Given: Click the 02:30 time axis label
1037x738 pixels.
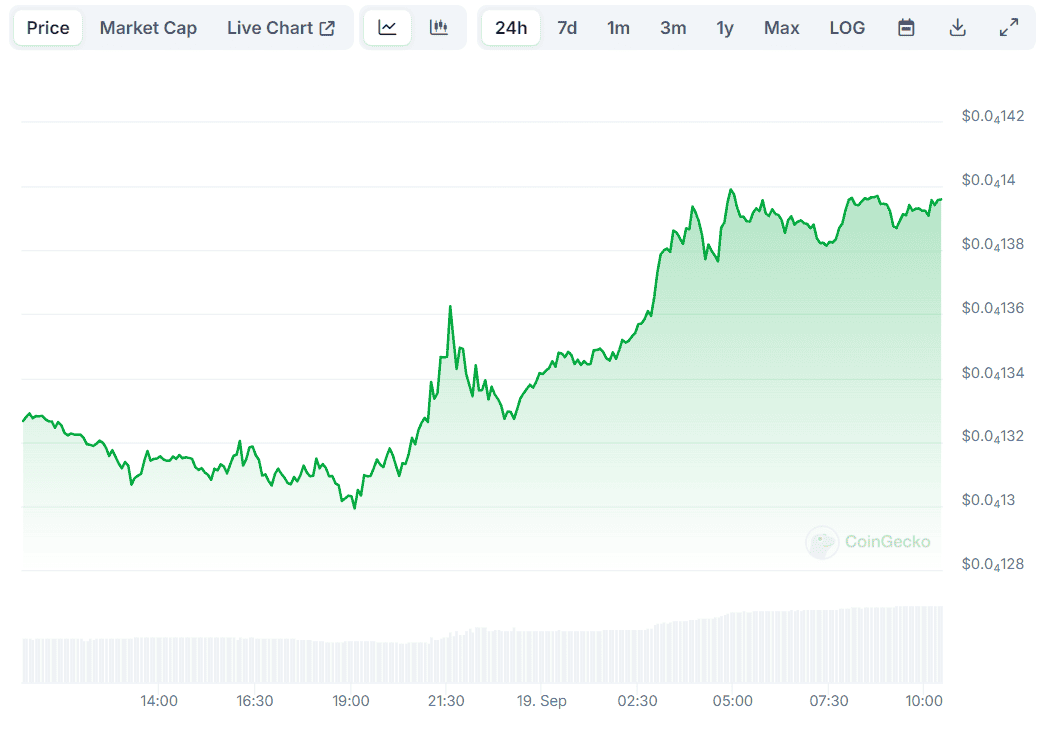Looking at the screenshot, I should coord(638,701).
